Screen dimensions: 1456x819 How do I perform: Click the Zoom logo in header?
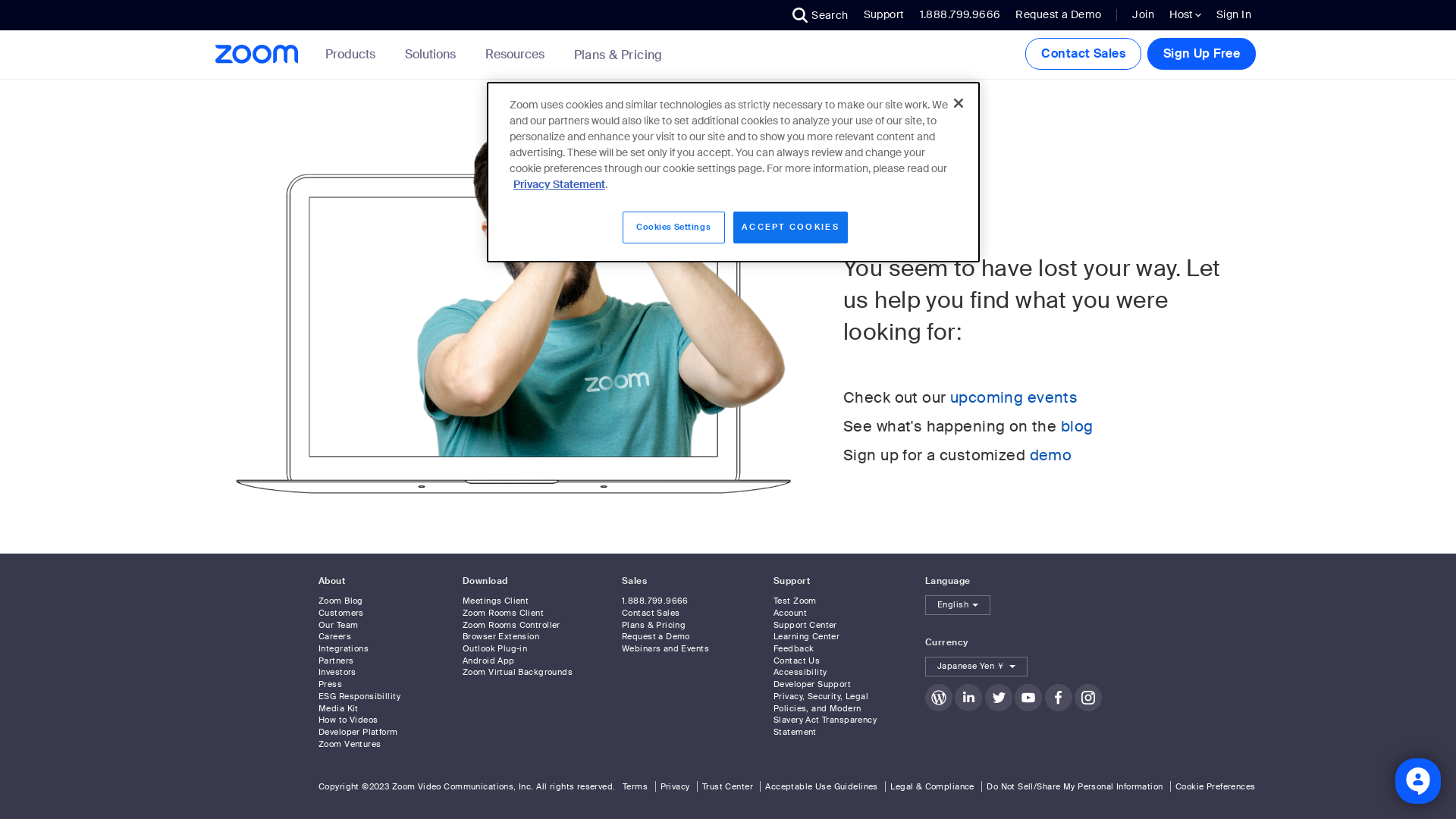pyautogui.click(x=256, y=54)
